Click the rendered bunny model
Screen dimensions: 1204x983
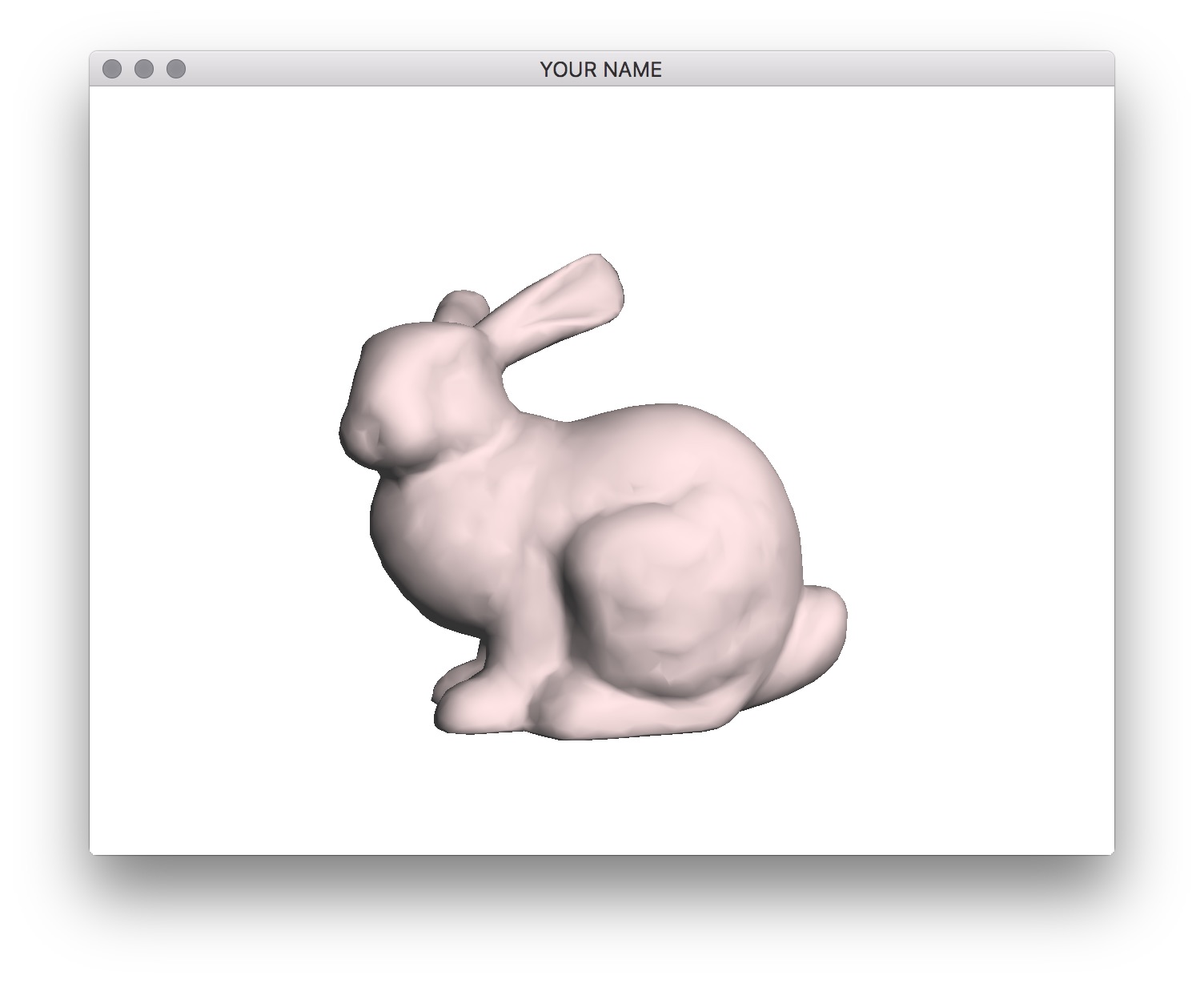[592, 496]
